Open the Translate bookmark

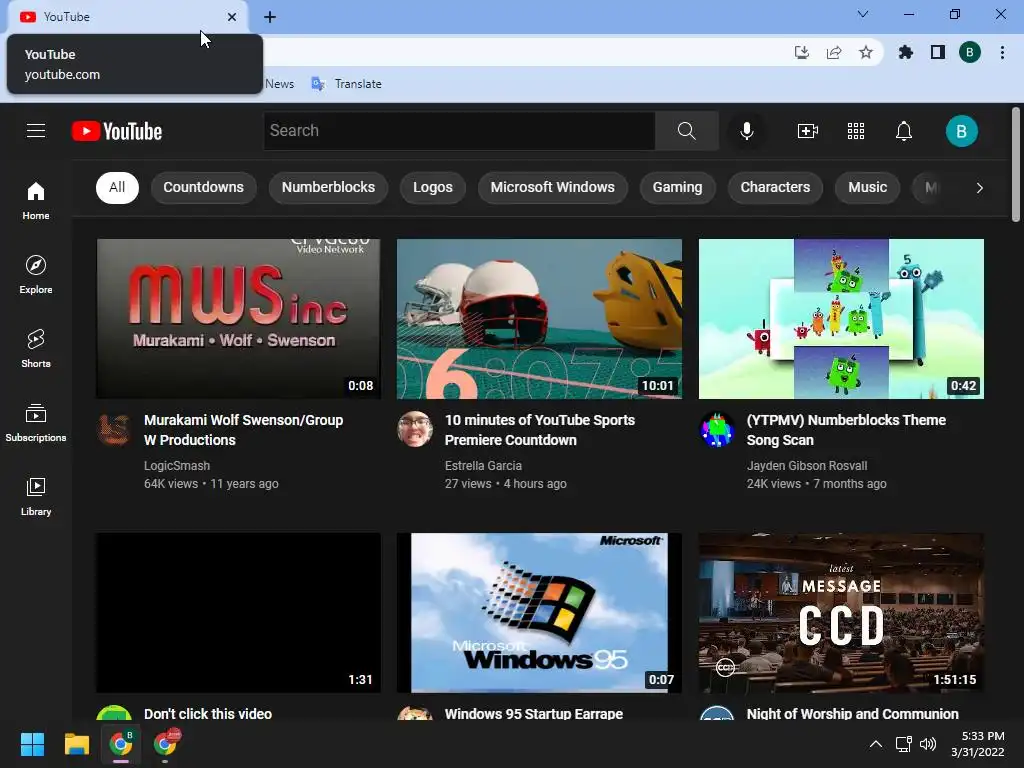pos(347,84)
